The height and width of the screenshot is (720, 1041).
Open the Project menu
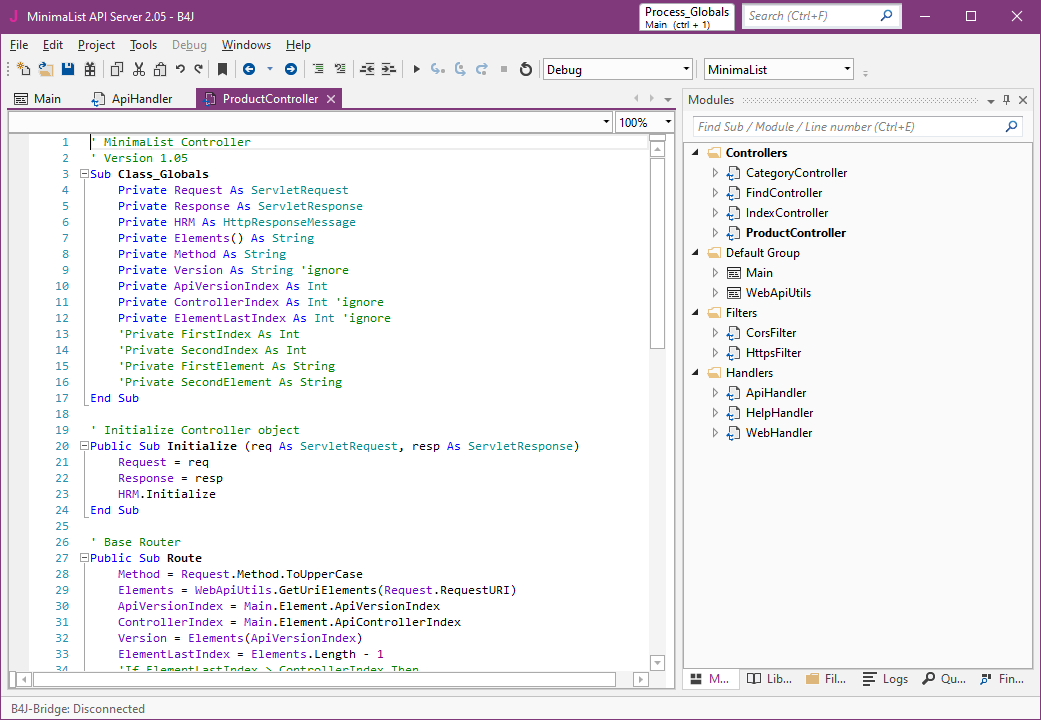tap(96, 45)
